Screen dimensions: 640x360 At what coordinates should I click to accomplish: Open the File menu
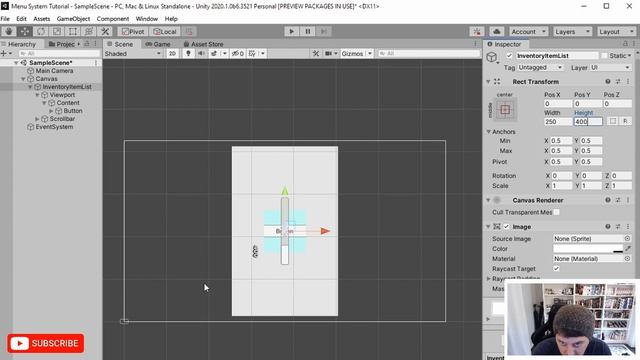pos(5,19)
